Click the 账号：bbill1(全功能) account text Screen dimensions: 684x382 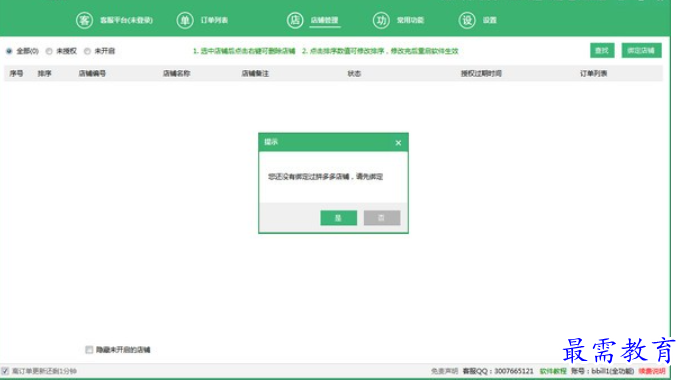tap(602, 371)
